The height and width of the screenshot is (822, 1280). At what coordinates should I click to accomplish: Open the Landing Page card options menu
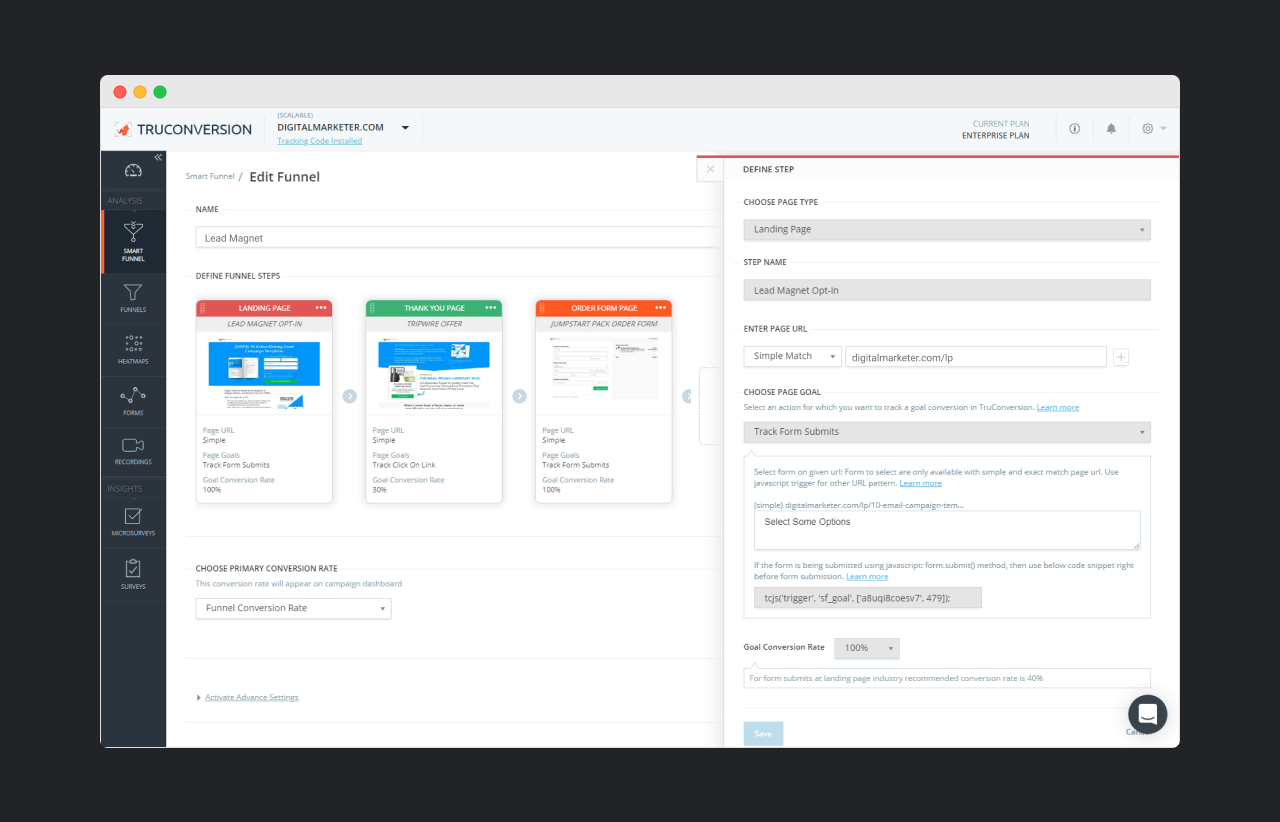click(x=322, y=308)
